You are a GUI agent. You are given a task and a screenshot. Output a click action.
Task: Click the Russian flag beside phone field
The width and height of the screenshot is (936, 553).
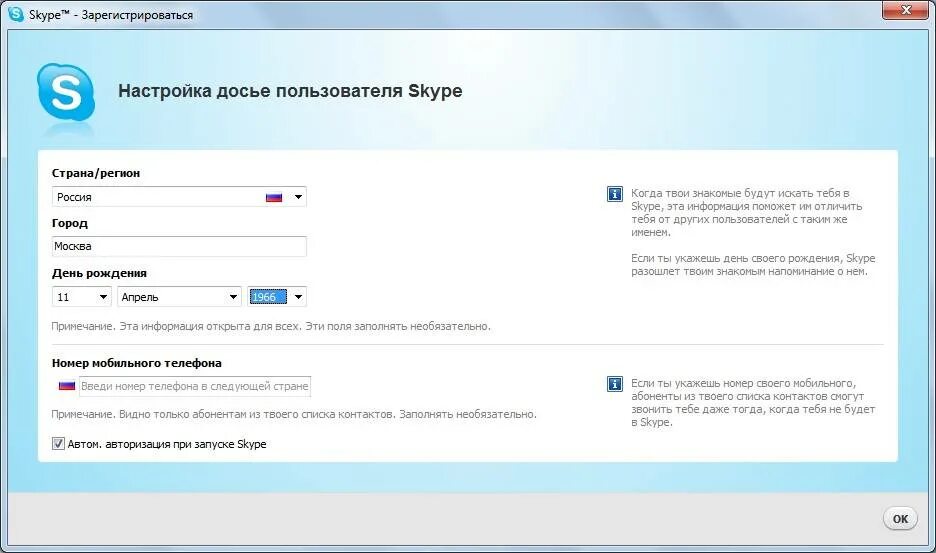click(67, 386)
